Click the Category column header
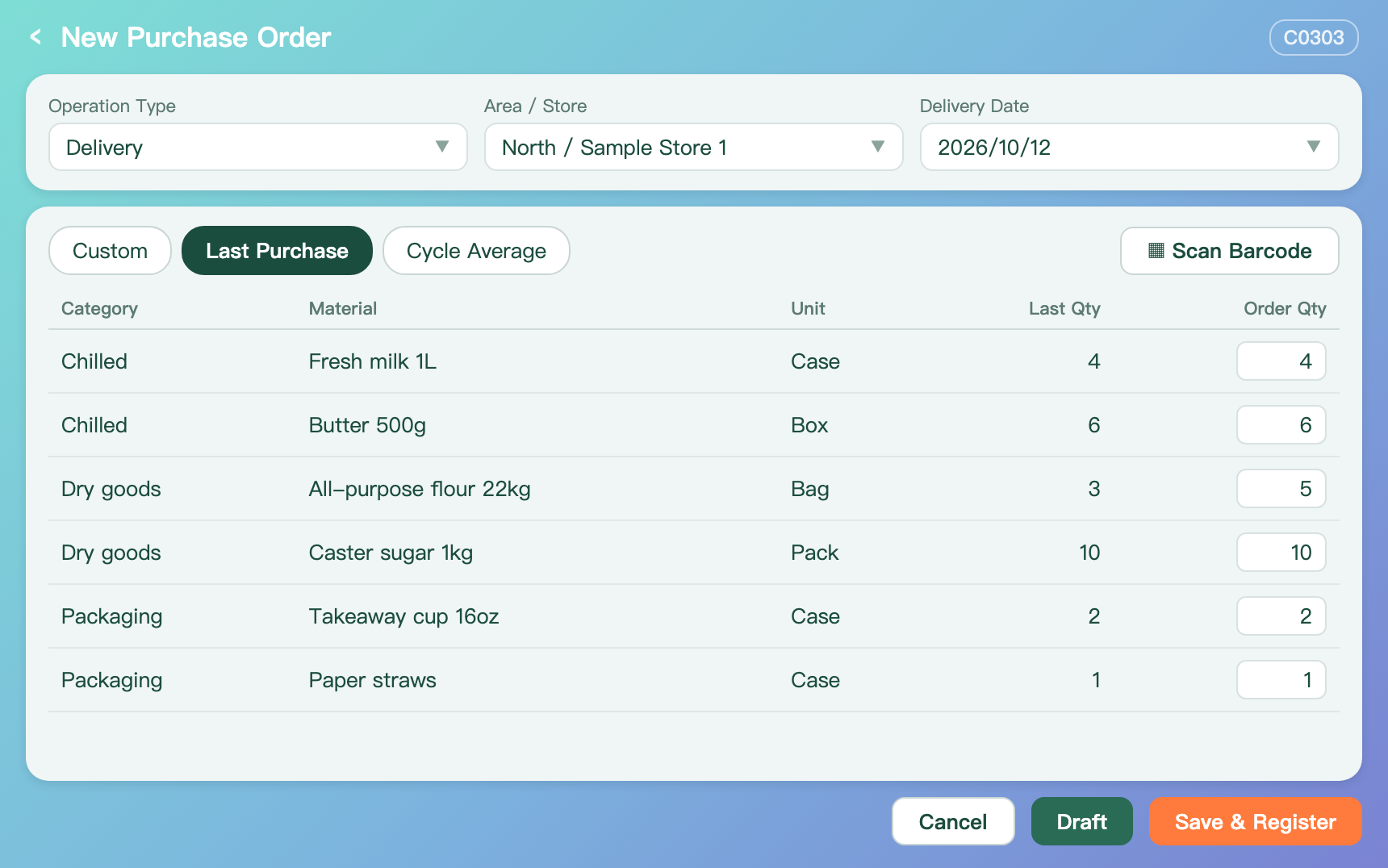 click(99, 309)
